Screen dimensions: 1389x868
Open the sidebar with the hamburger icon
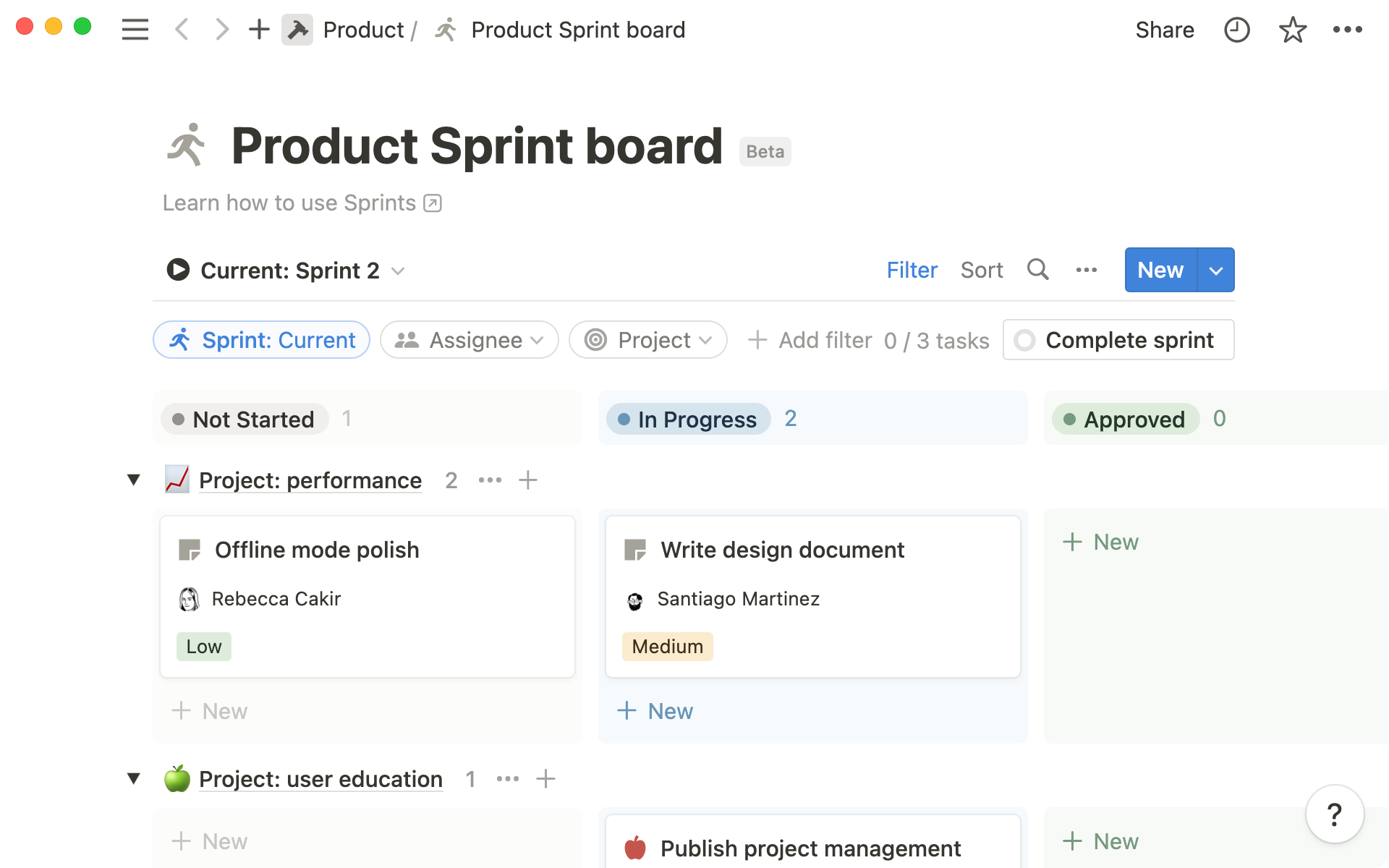click(135, 30)
